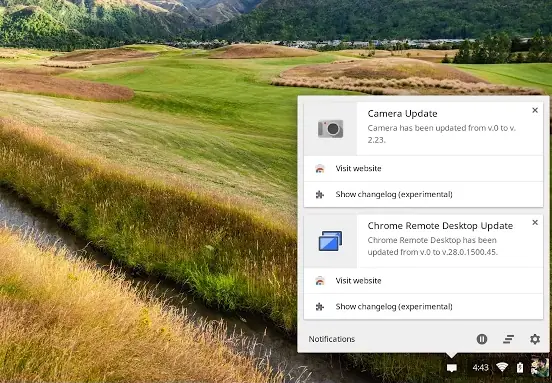Click puzzle icon in Remote Desktop changelog row
Image resolution: width=552 pixels, height=383 pixels.
click(x=320, y=307)
